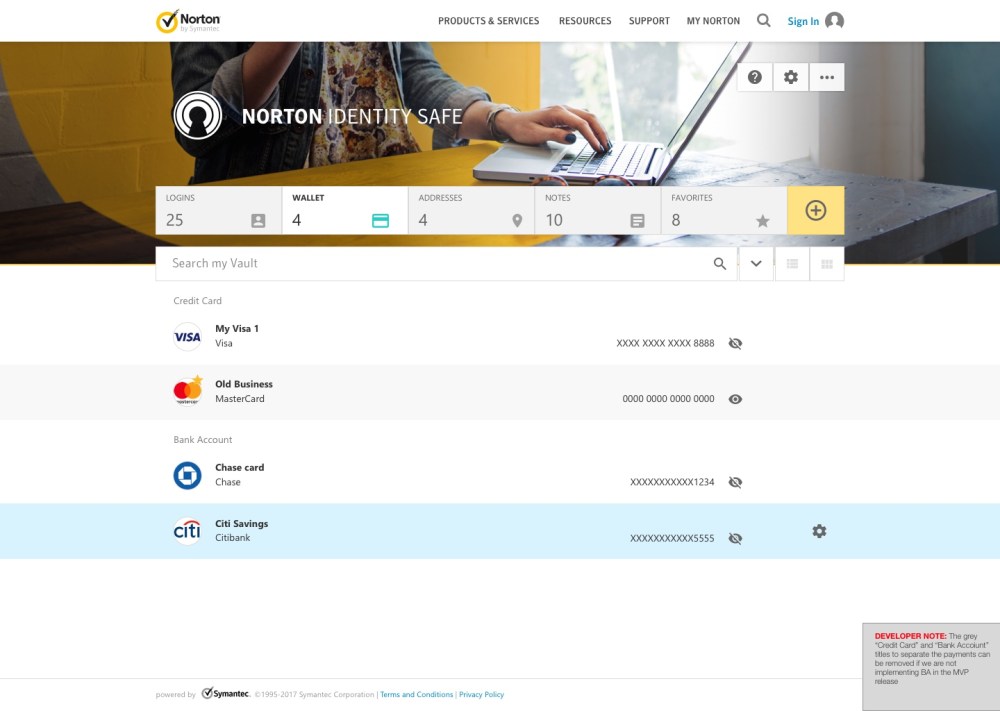Switch to the Addresses tab
The width and height of the screenshot is (1000, 711).
click(x=470, y=211)
